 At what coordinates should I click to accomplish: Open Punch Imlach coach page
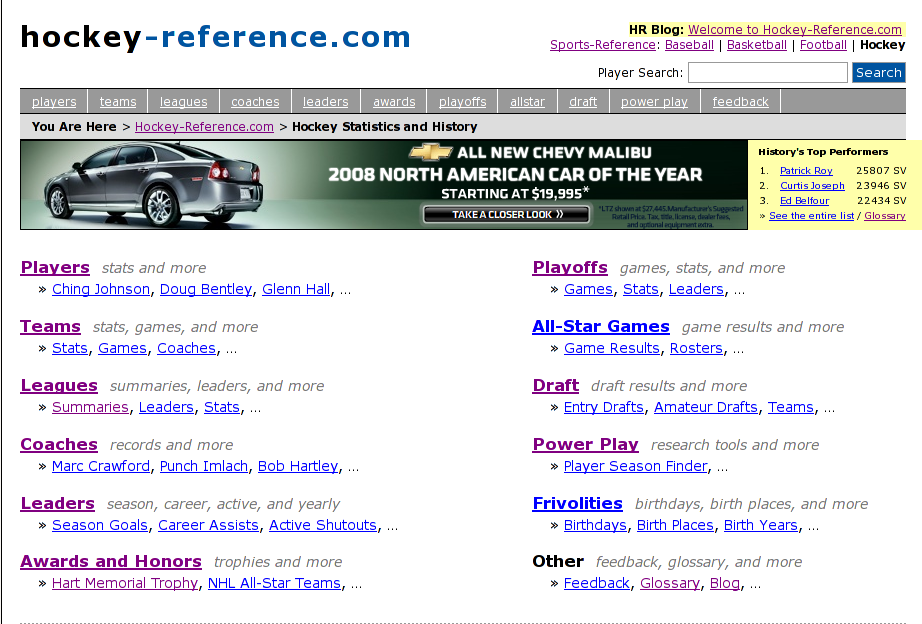pos(203,466)
